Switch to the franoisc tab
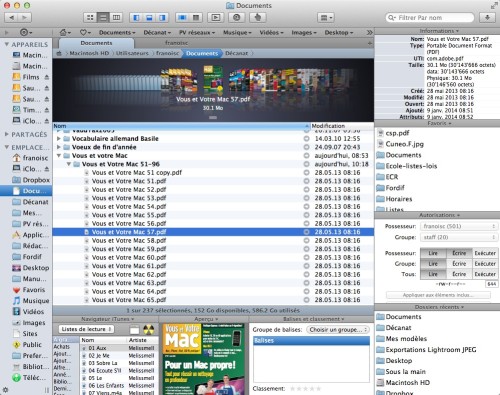Screen dimensions: 500x395 pyautogui.click(x=176, y=43)
